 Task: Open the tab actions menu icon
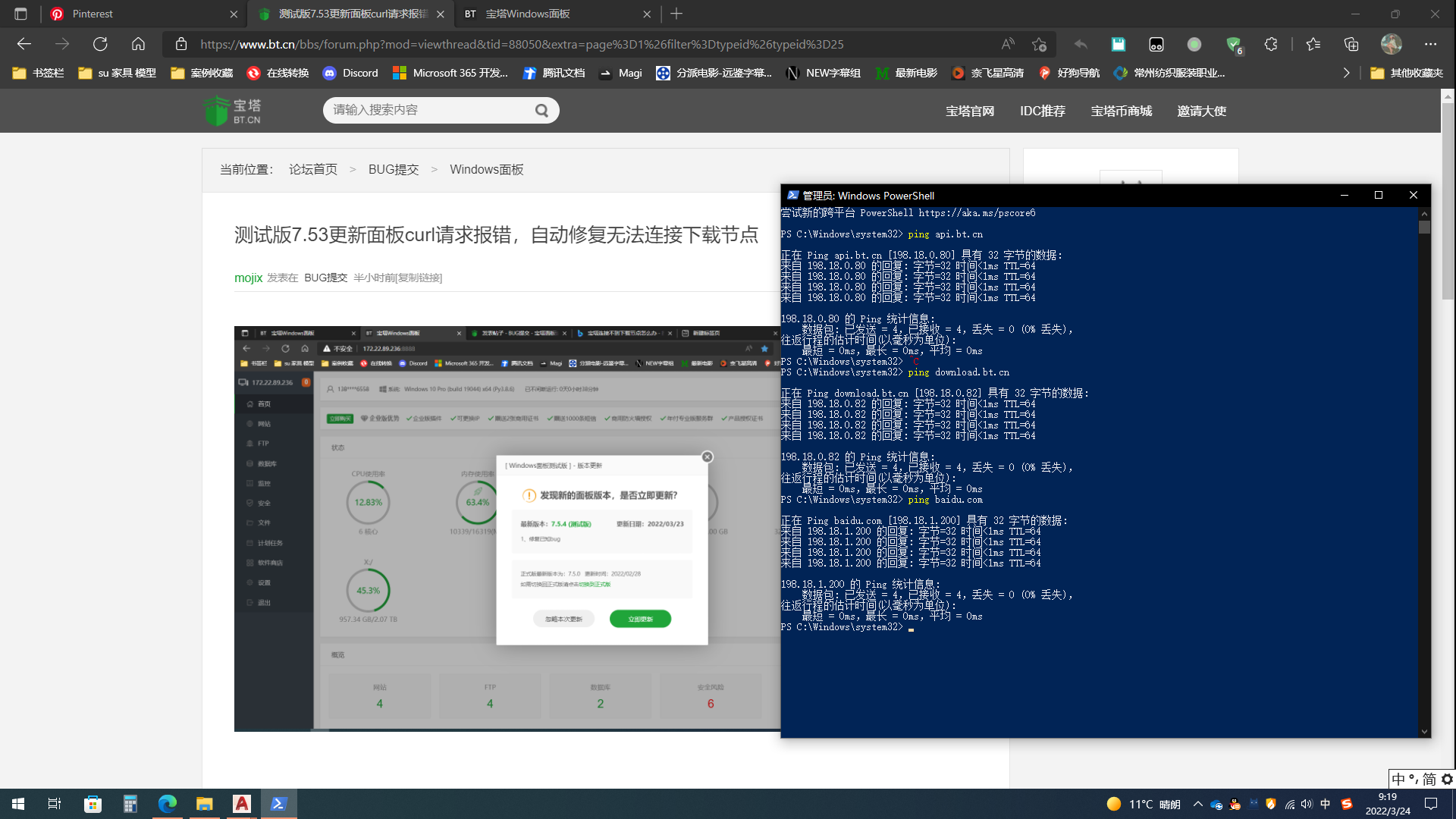(20, 14)
